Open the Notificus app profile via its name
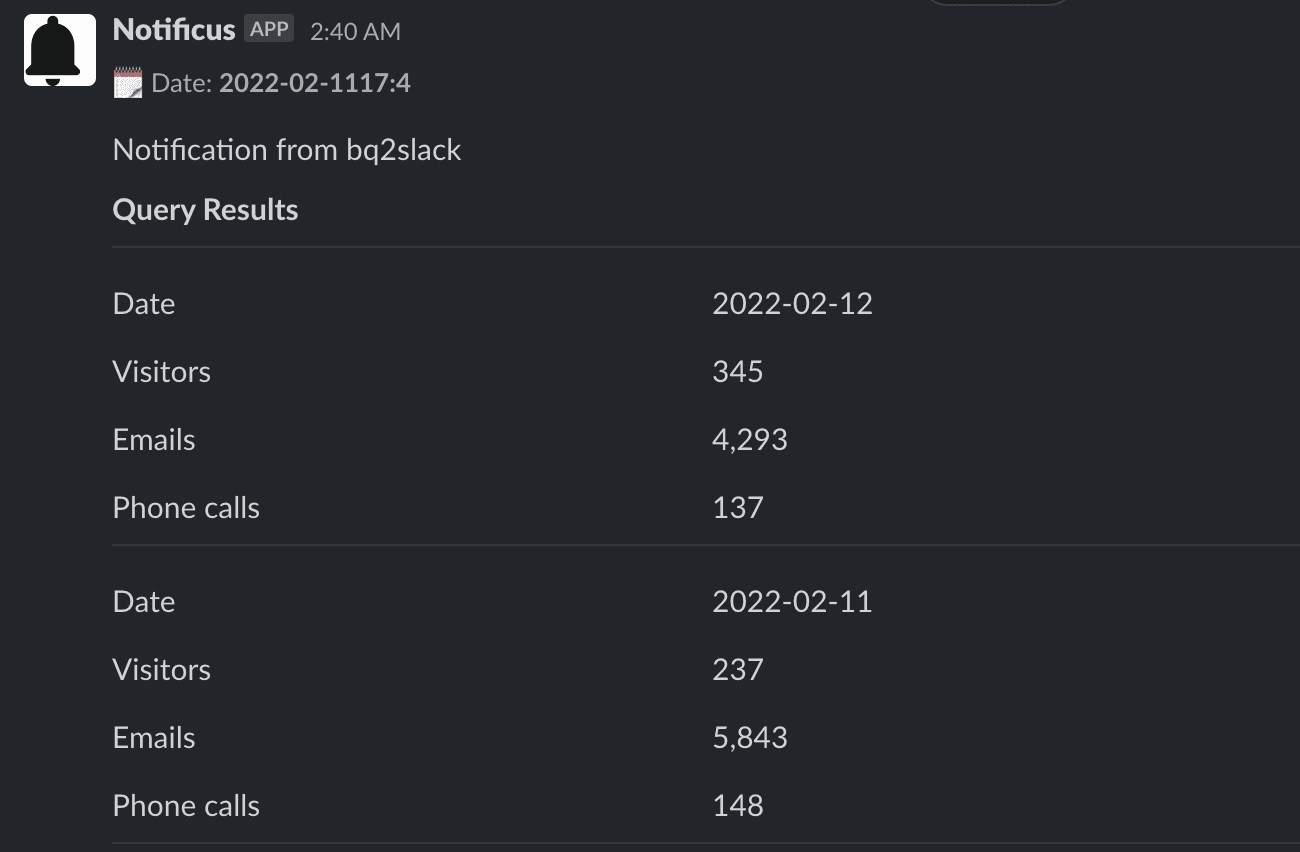Viewport: 1300px width, 852px height. (x=174, y=29)
